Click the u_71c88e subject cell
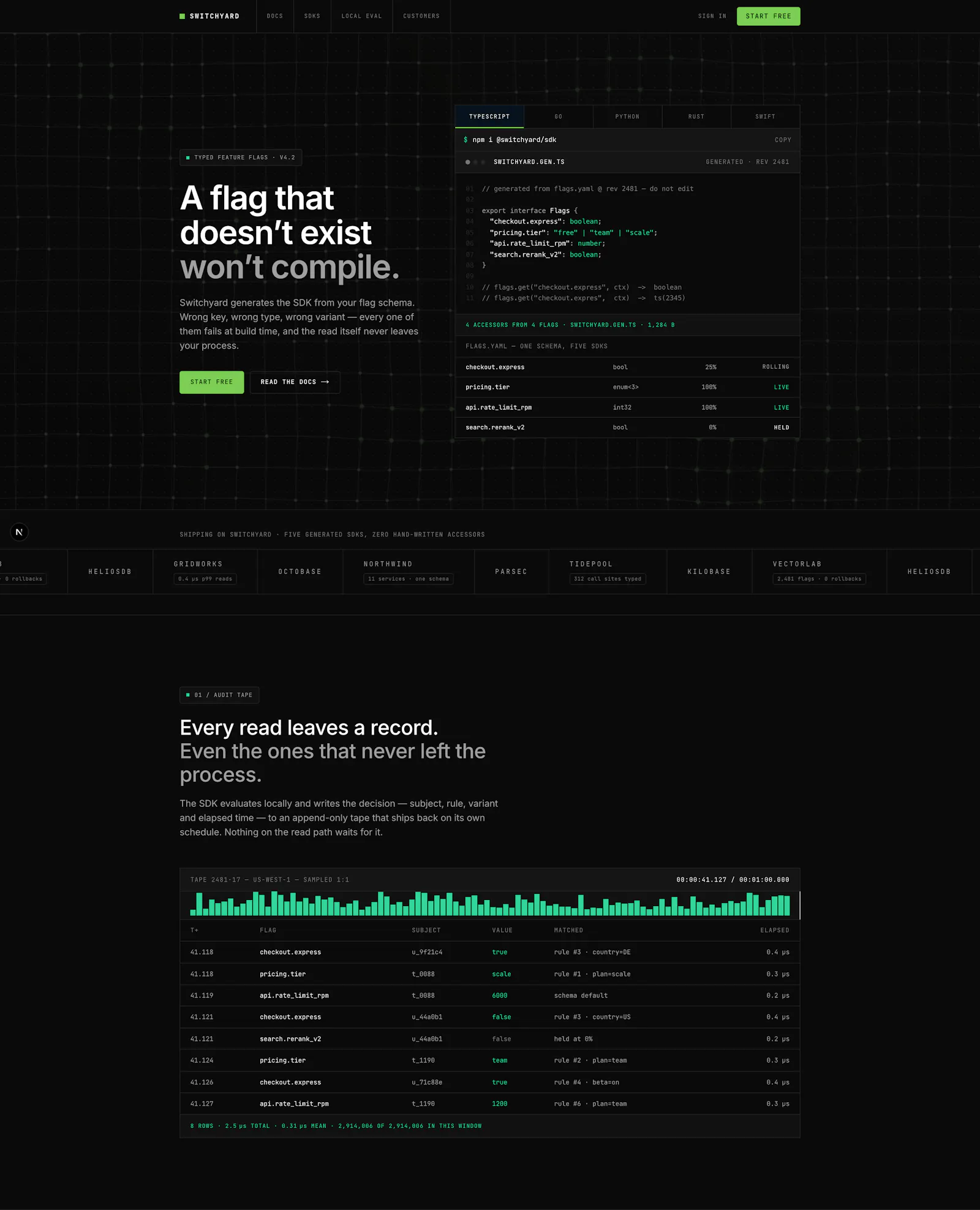The height and width of the screenshot is (1210, 980). 427,1083
